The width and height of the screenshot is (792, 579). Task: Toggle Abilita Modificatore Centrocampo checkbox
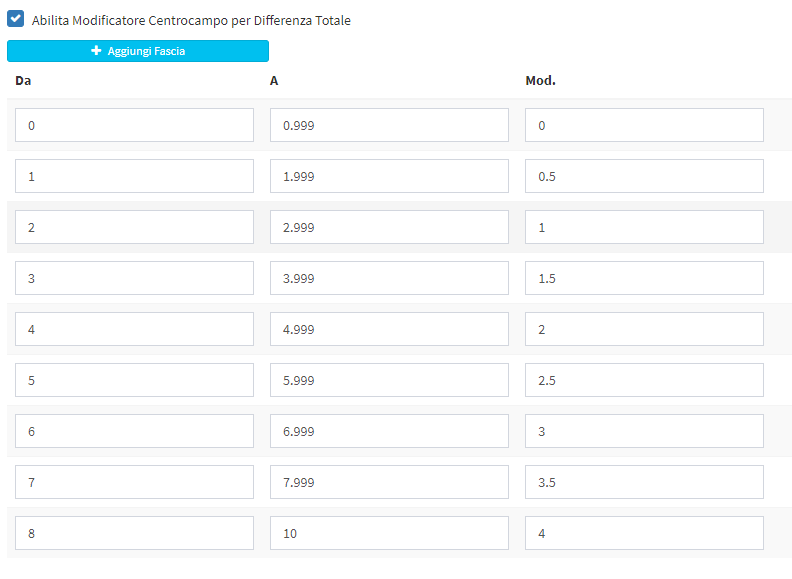pyautogui.click(x=16, y=19)
